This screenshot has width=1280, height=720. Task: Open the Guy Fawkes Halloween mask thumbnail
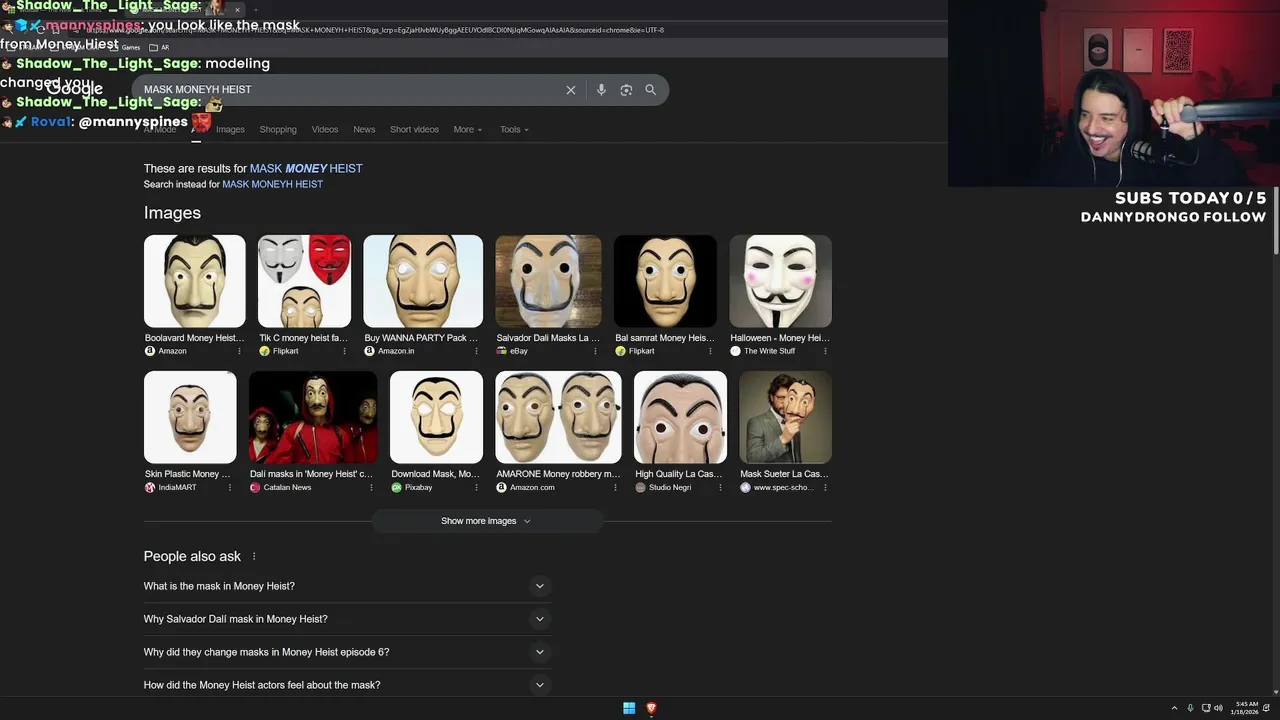pyautogui.click(x=781, y=281)
